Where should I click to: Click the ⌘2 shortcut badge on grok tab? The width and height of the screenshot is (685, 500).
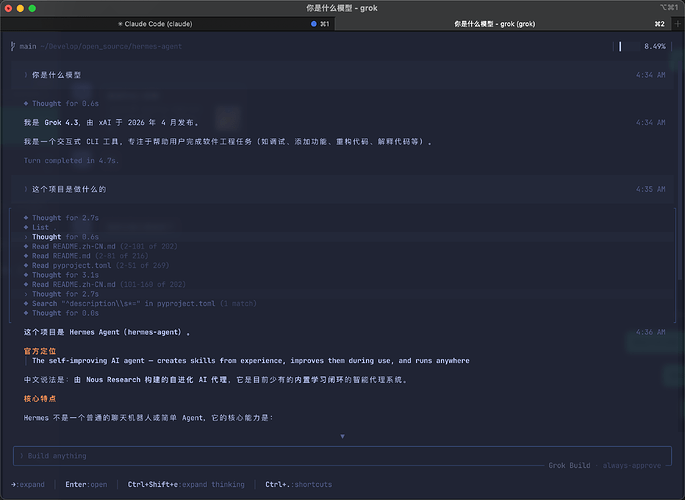point(660,24)
